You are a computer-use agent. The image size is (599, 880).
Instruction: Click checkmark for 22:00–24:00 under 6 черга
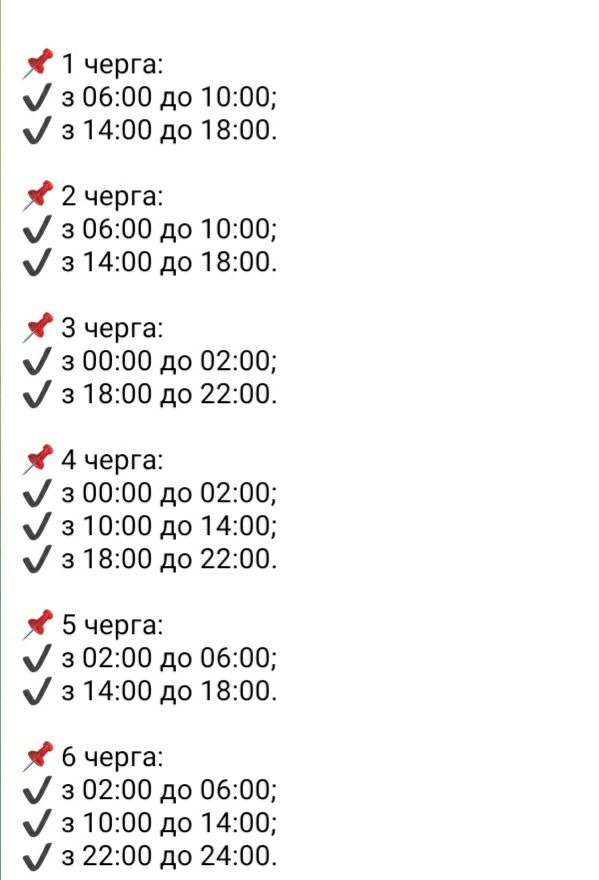37,856
